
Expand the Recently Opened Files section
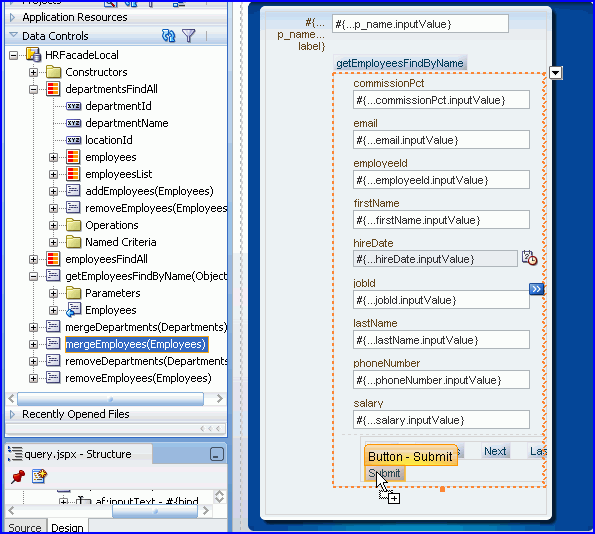[x=12, y=414]
